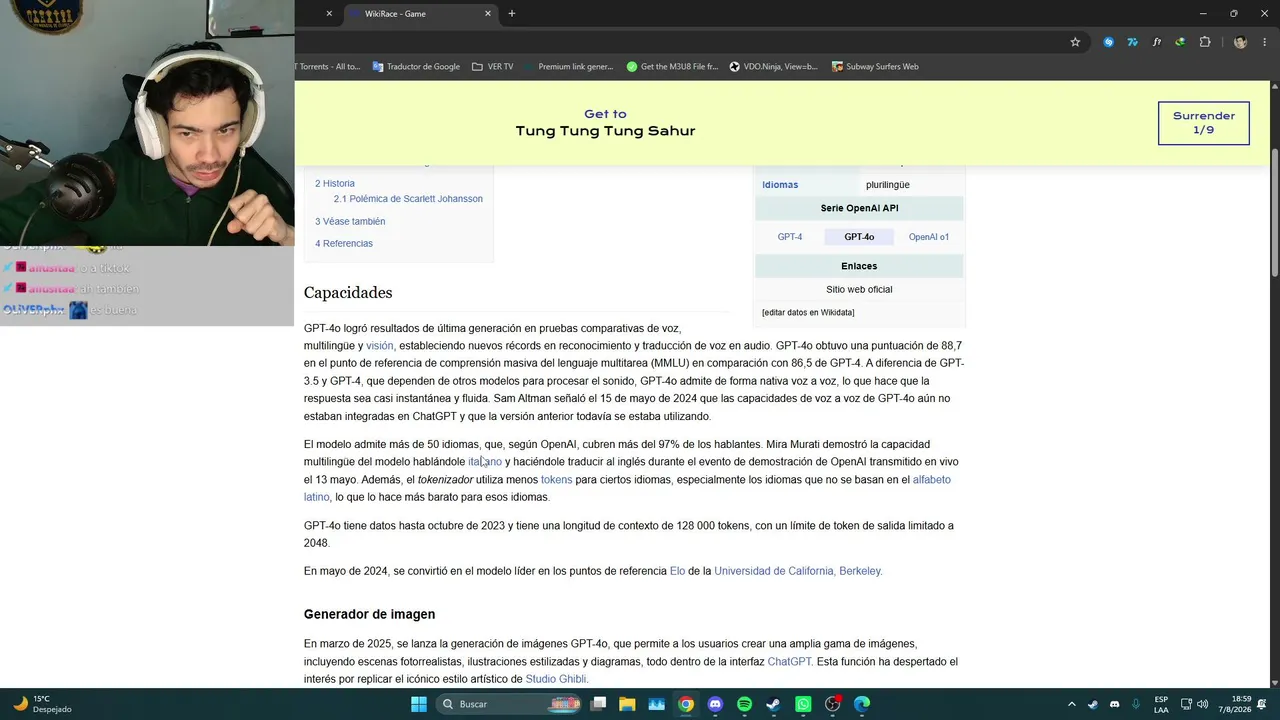This screenshot has height=720, width=1280.
Task: Open the OpenAI o1 infobox link
Action: [929, 237]
